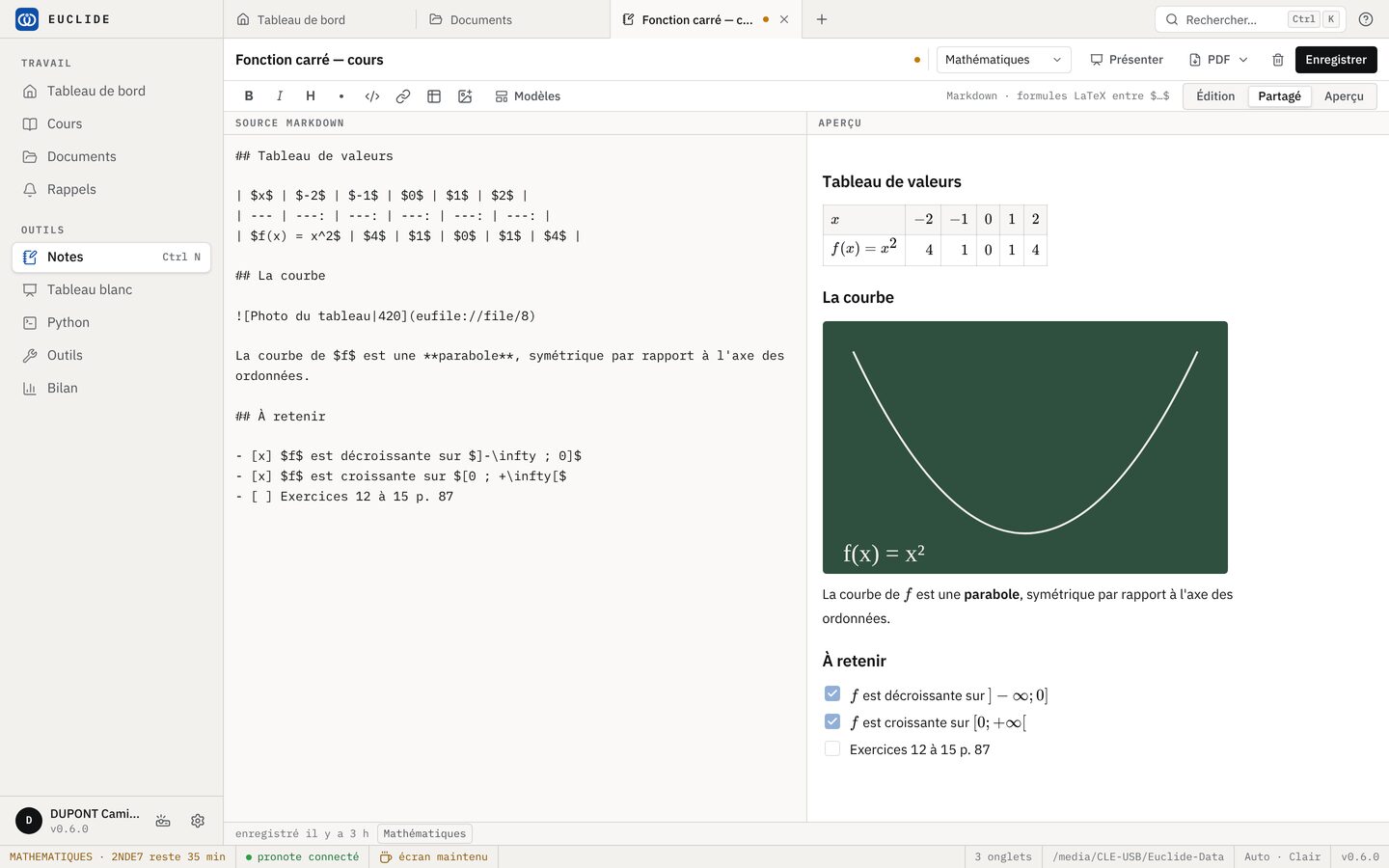
Task: Click the Euclide logo
Action: (27, 19)
